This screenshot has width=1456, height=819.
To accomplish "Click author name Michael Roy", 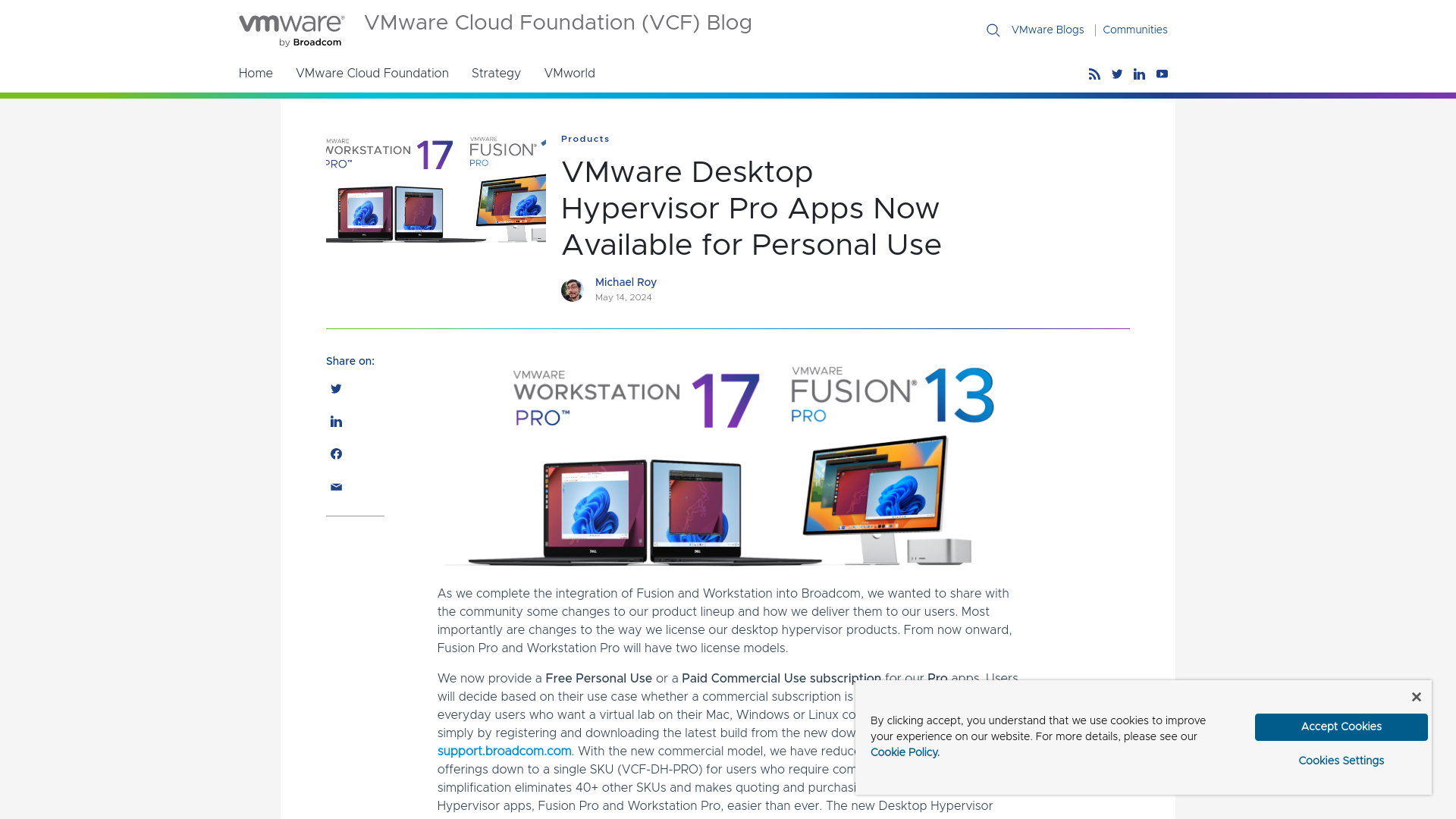I will pyautogui.click(x=625, y=282).
